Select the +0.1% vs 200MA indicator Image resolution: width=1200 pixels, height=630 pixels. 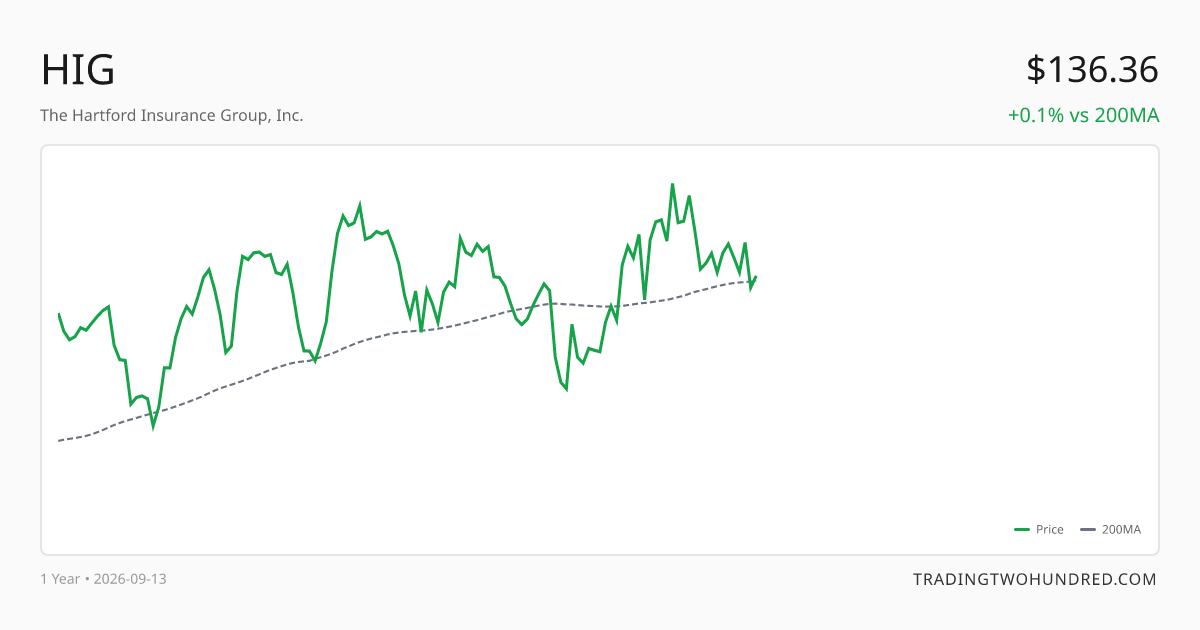(x=1084, y=115)
